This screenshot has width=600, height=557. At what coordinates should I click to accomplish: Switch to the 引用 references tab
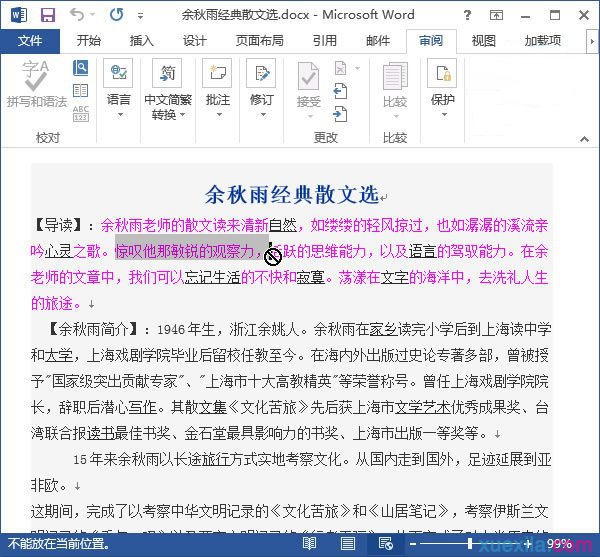[325, 41]
